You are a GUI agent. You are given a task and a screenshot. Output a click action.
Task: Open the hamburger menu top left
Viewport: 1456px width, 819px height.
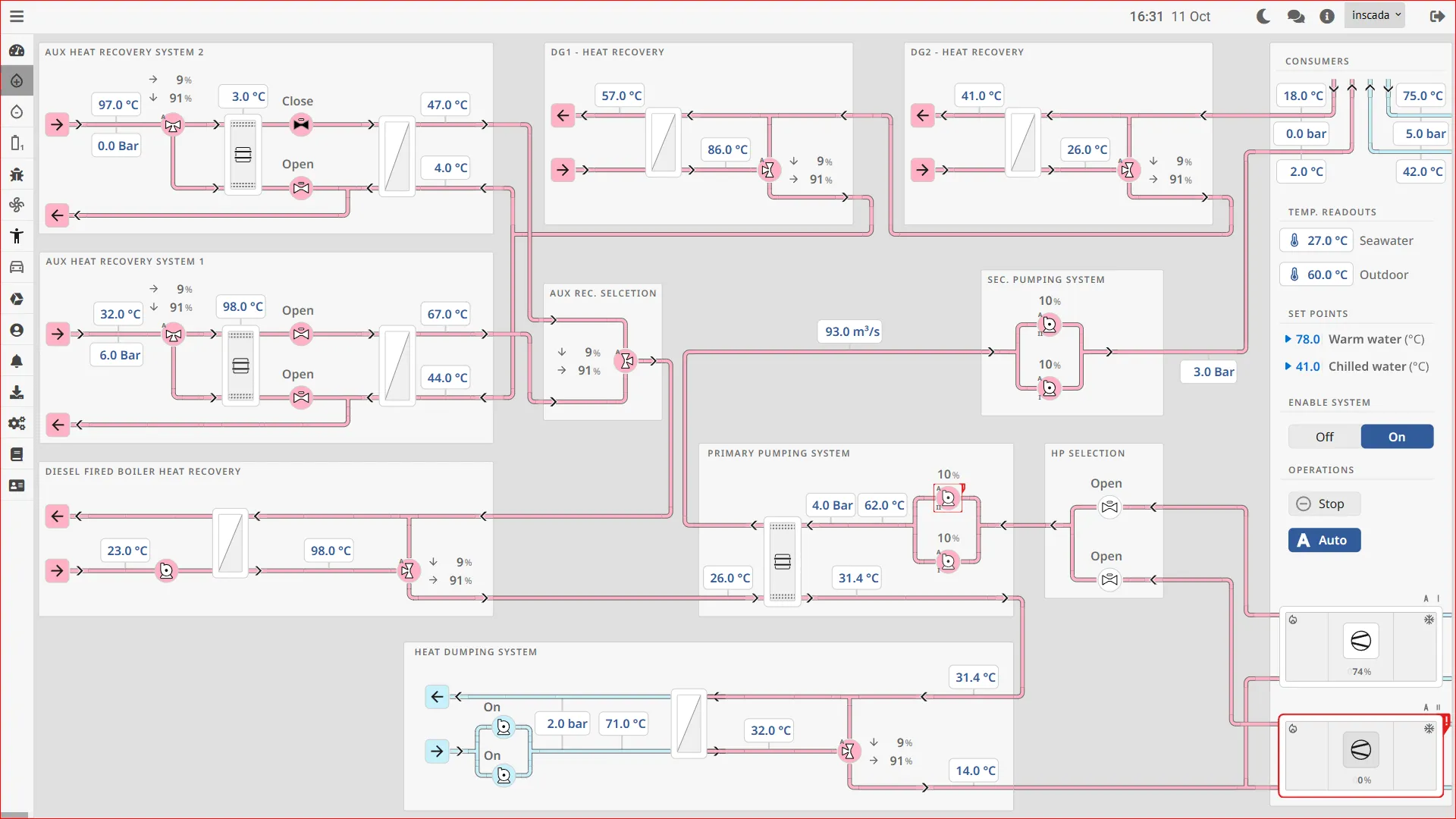pos(17,16)
